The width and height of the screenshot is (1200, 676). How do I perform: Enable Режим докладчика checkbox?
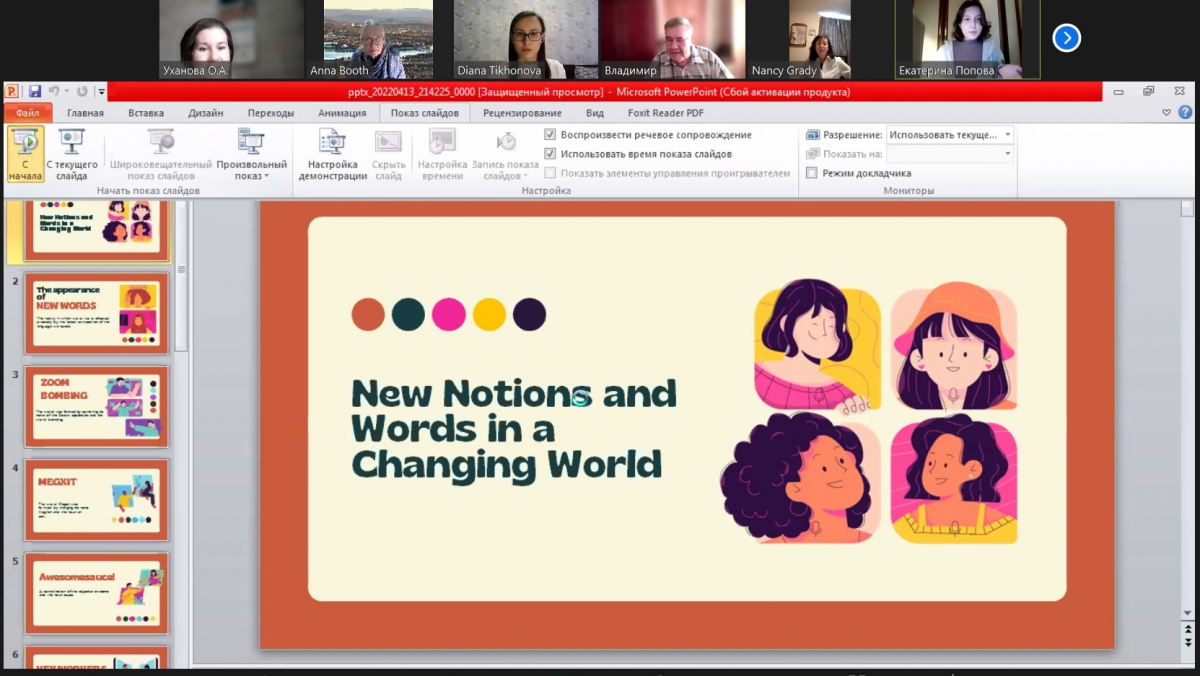point(812,173)
